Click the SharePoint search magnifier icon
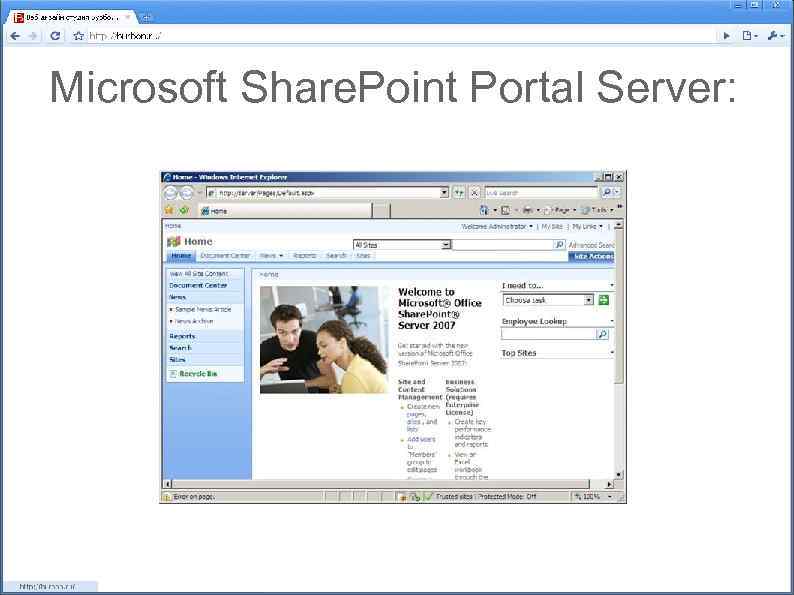 (560, 245)
